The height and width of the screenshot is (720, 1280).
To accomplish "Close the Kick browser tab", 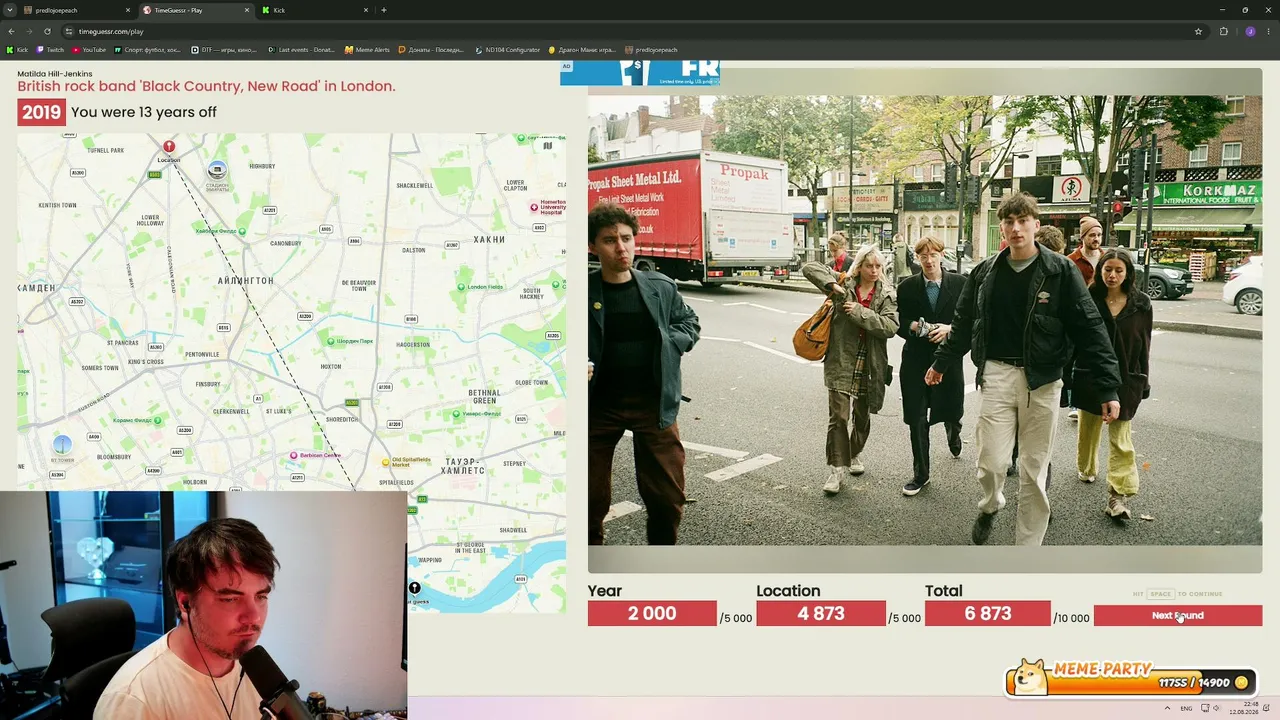I will pos(366,10).
